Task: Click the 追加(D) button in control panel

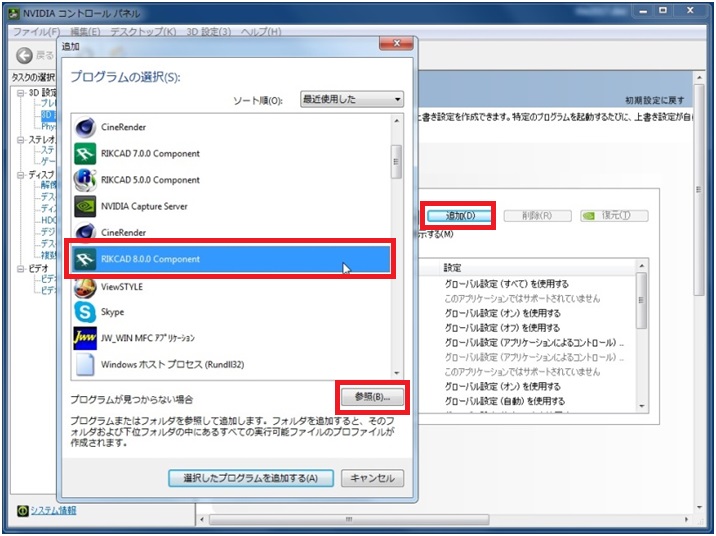Action: (x=460, y=215)
